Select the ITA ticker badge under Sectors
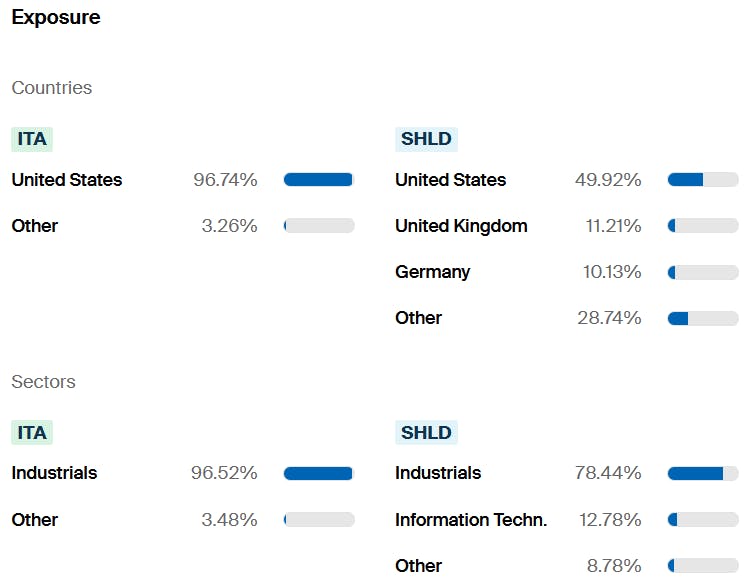750x588 pixels. (32, 432)
